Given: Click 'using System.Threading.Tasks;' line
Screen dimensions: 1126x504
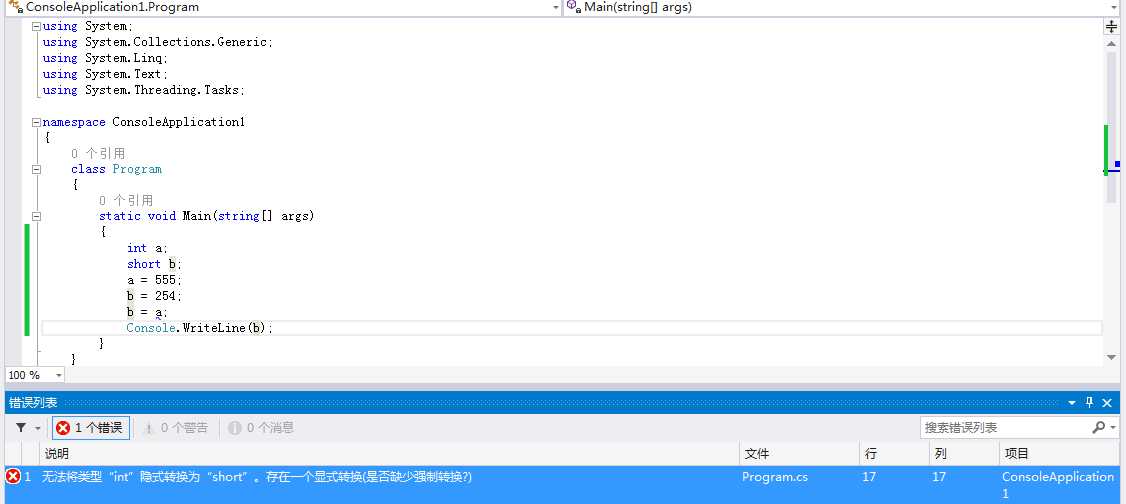Looking at the screenshot, I should click(x=144, y=90).
